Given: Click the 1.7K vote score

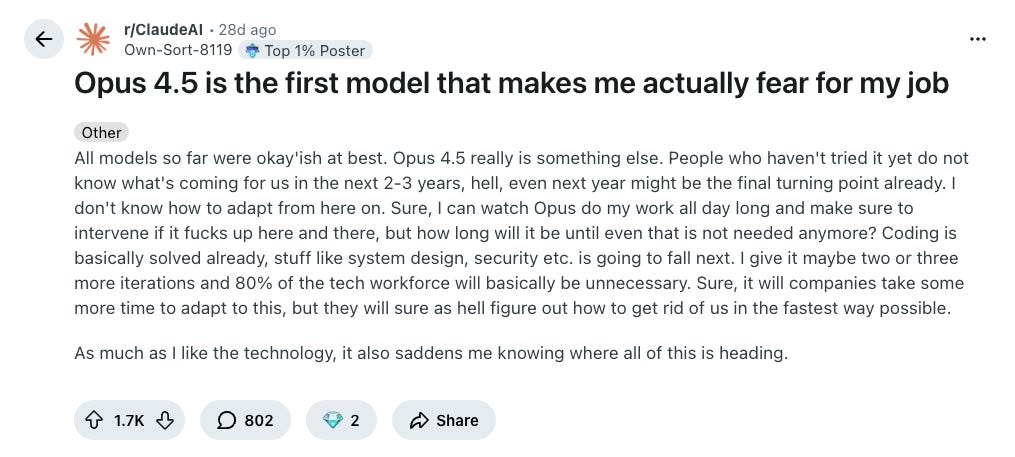Looking at the screenshot, I should (x=129, y=420).
